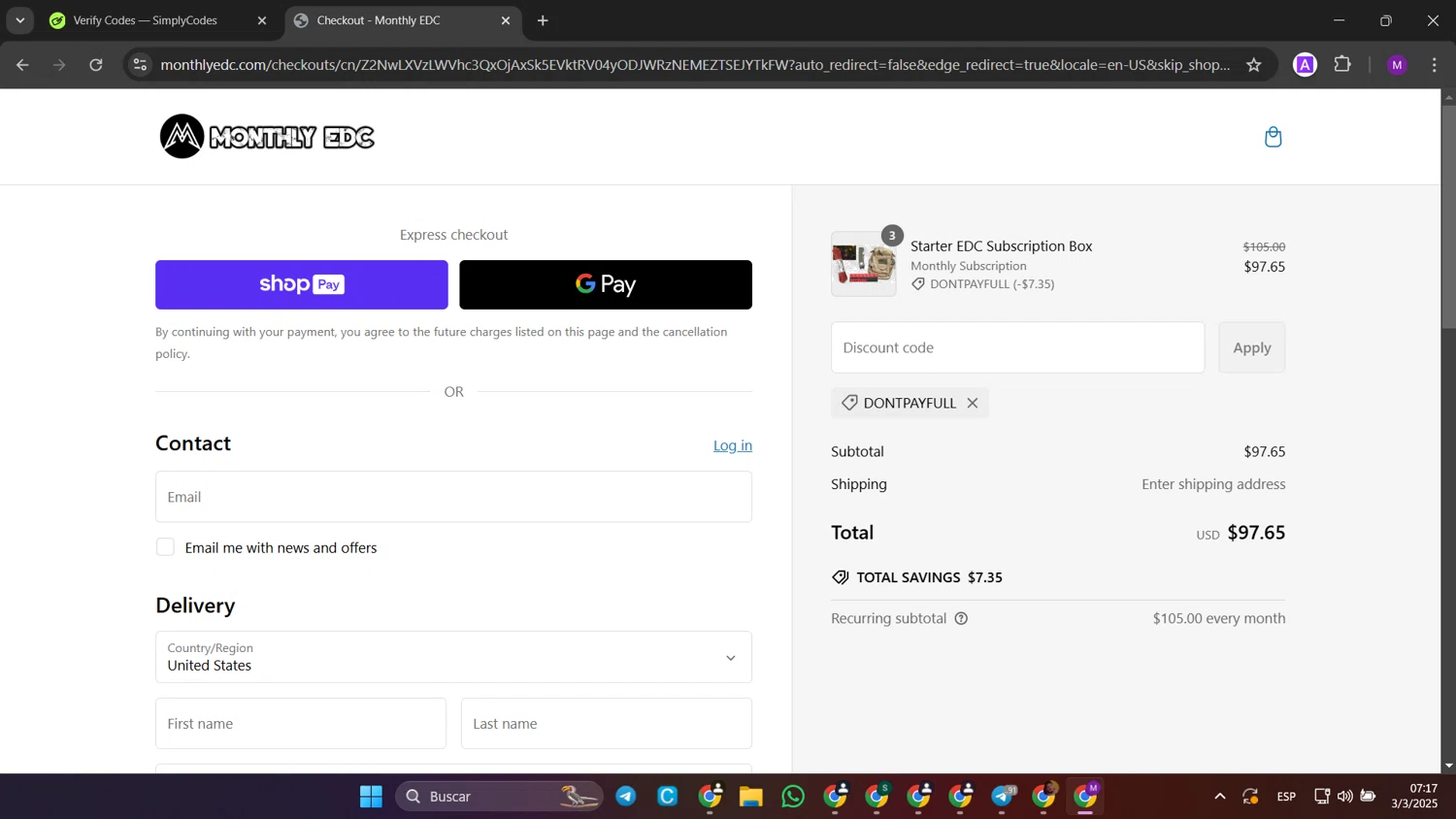Pay with the Google Pay button
The image size is (1456, 819).
[x=606, y=284]
